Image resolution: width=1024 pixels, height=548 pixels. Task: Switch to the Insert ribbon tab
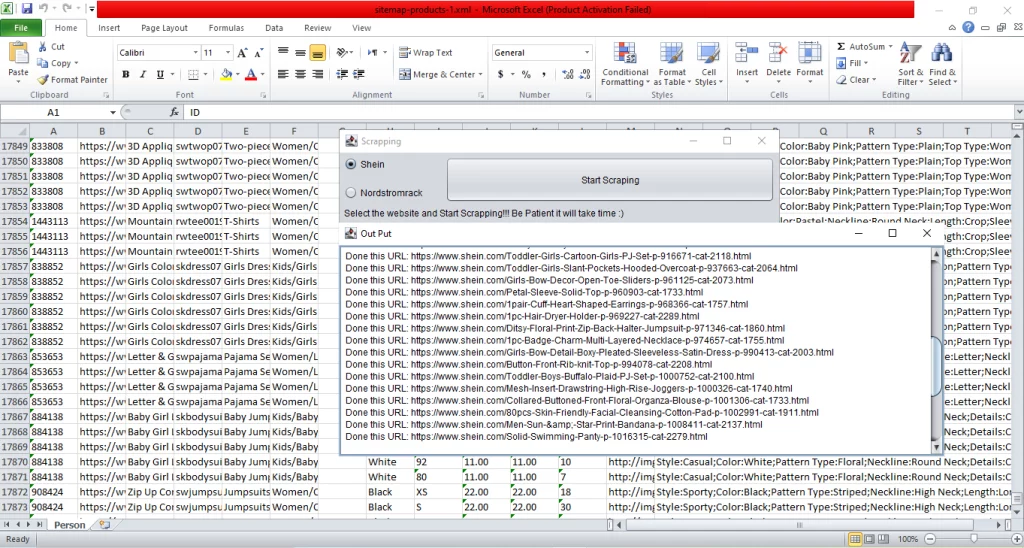coord(109,28)
